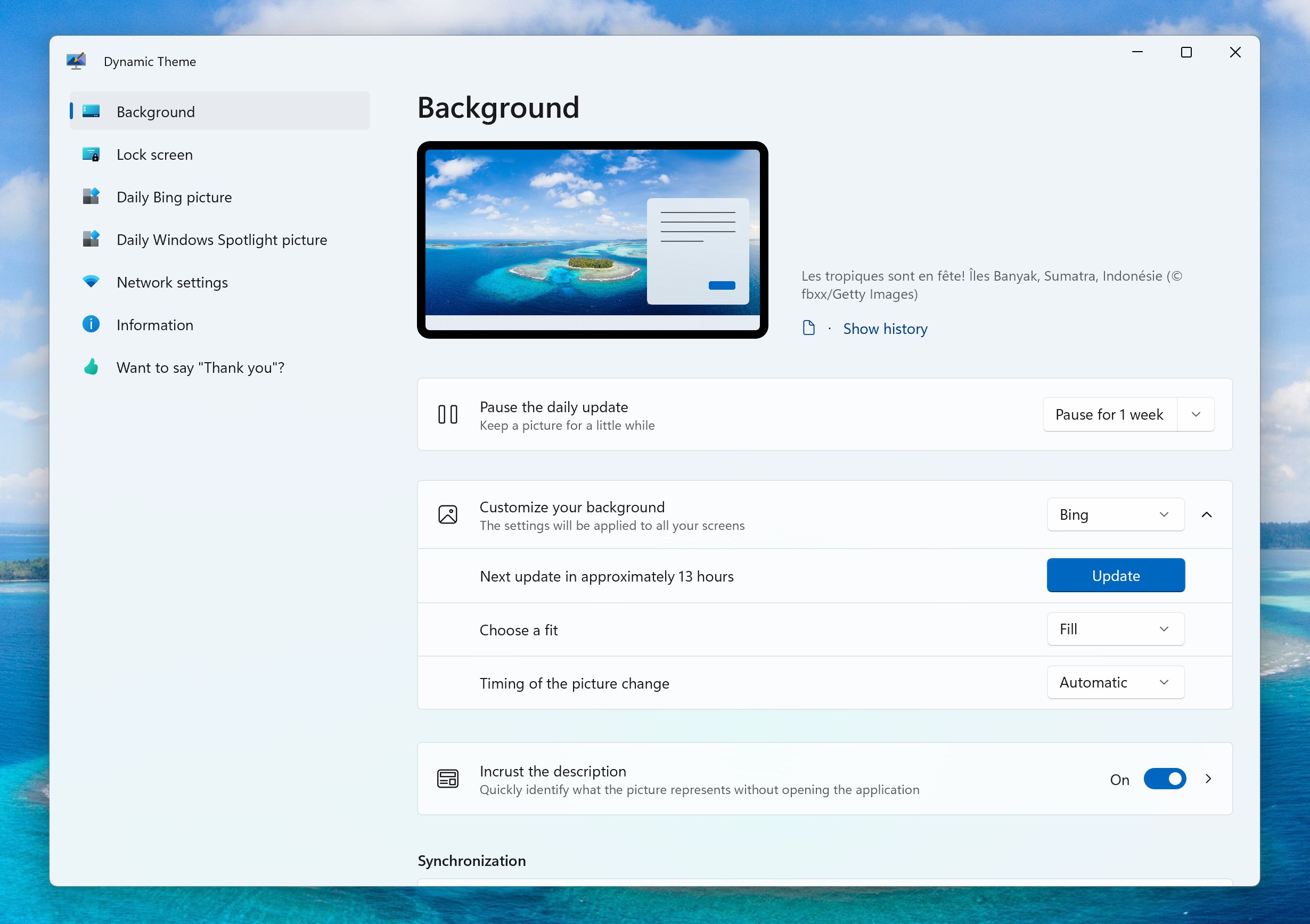Click the document icon next to Show history

(x=810, y=327)
